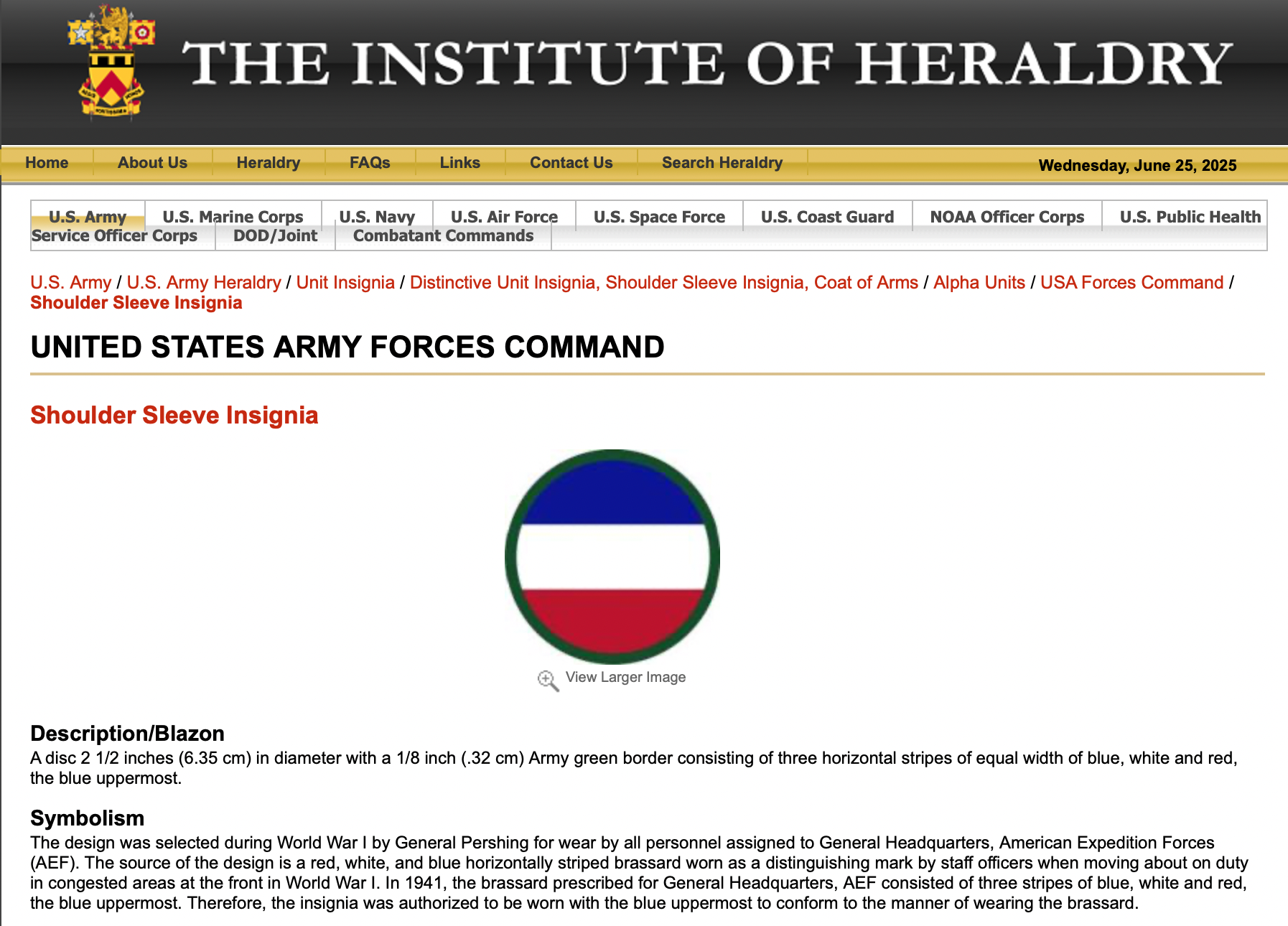Select the Heraldry menu item

click(269, 163)
